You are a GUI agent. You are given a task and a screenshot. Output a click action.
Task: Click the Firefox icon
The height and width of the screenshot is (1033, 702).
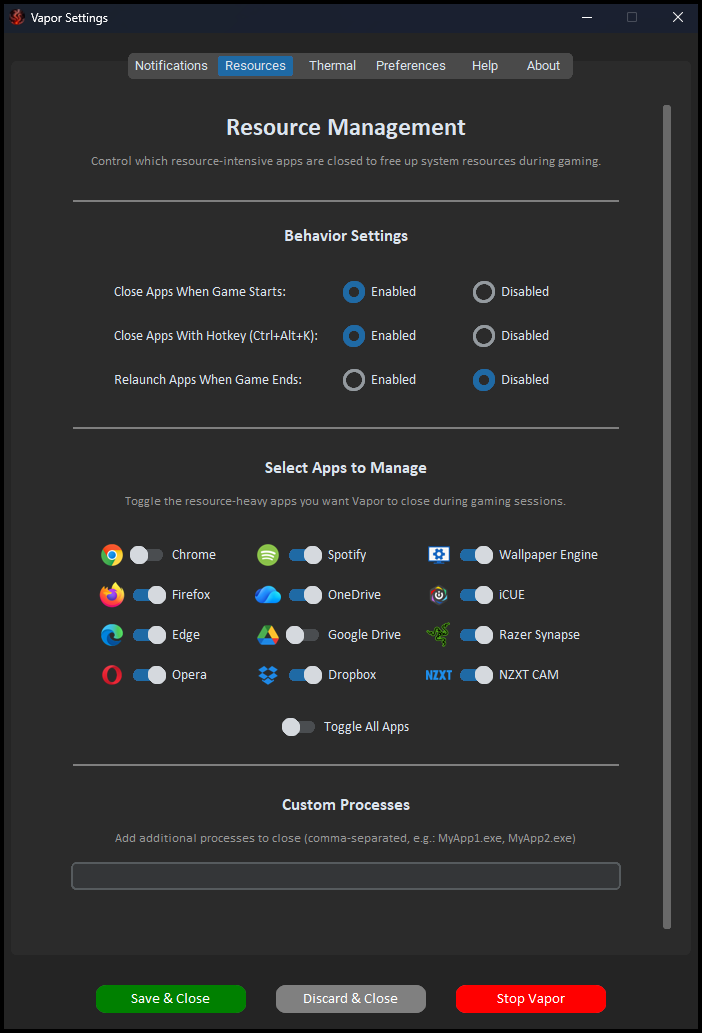[111, 594]
